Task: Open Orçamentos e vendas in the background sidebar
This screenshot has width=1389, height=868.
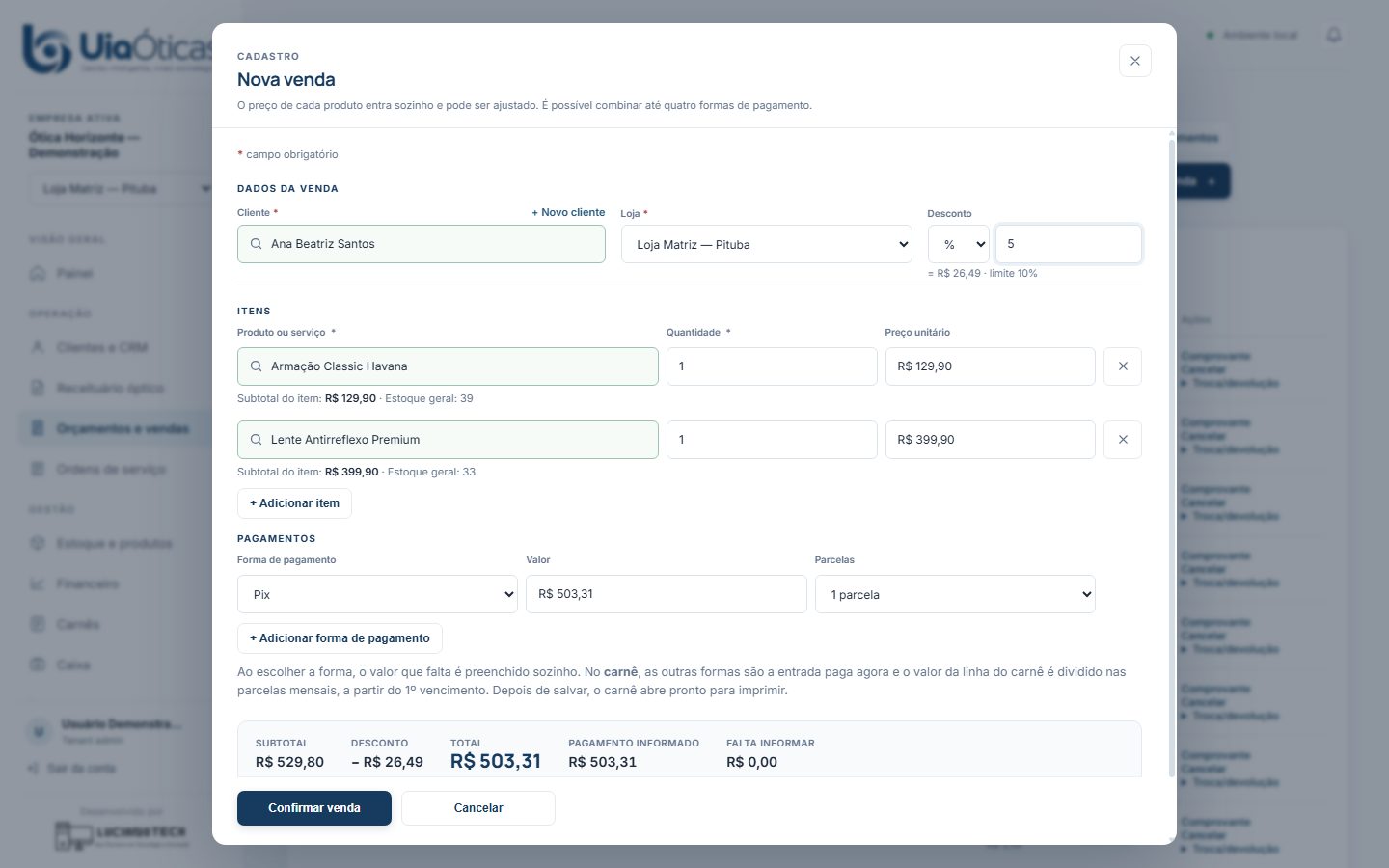Action: (x=116, y=428)
